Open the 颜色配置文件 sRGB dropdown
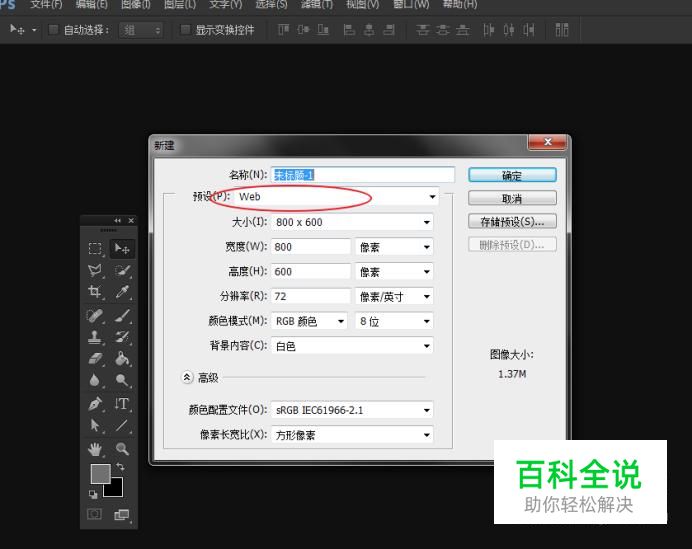 [352, 410]
